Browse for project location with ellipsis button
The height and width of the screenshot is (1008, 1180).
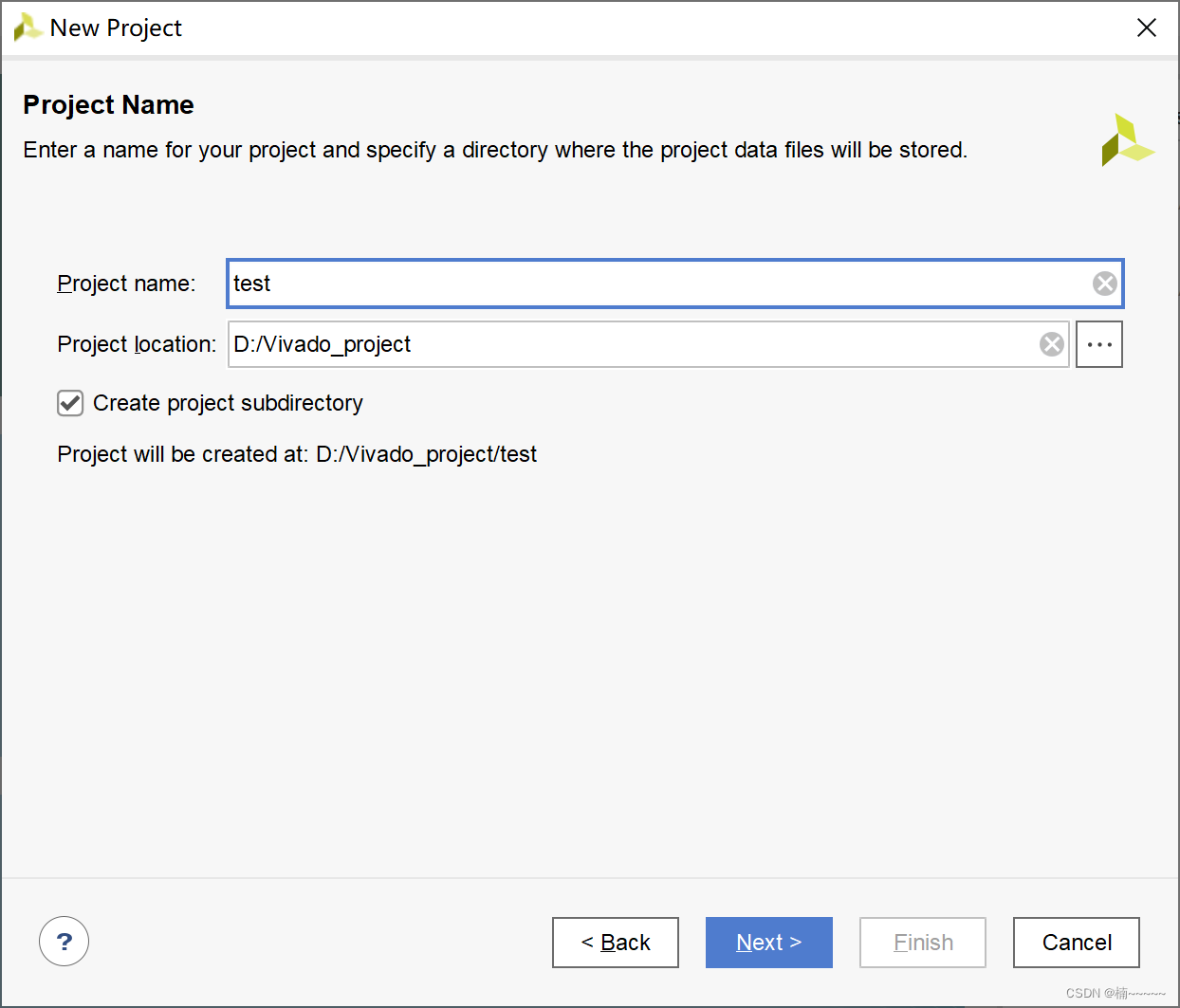click(x=1099, y=344)
